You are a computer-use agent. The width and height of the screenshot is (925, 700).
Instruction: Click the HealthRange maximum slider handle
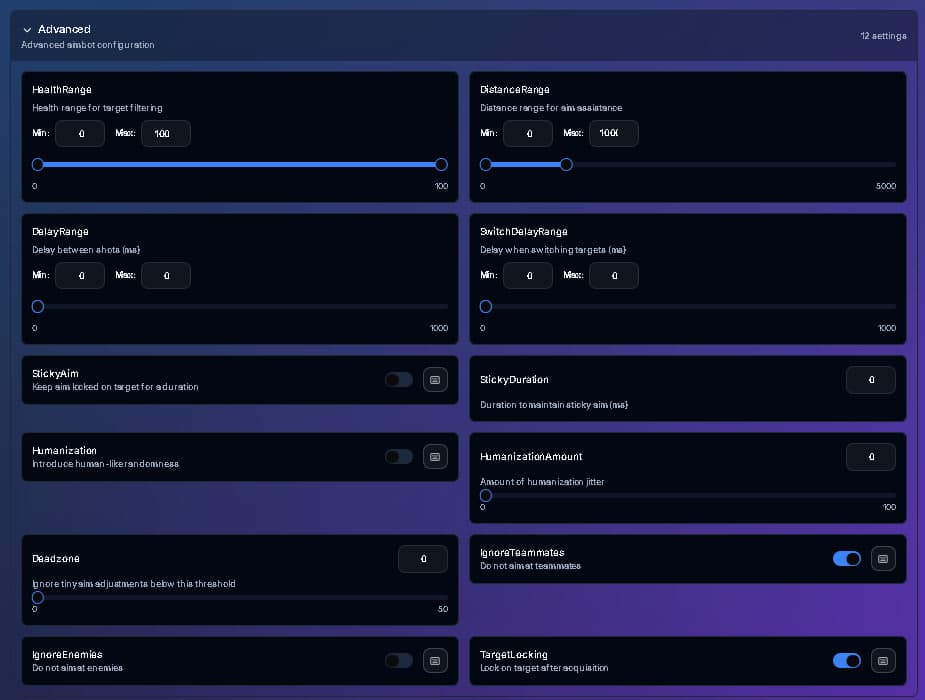pos(441,164)
